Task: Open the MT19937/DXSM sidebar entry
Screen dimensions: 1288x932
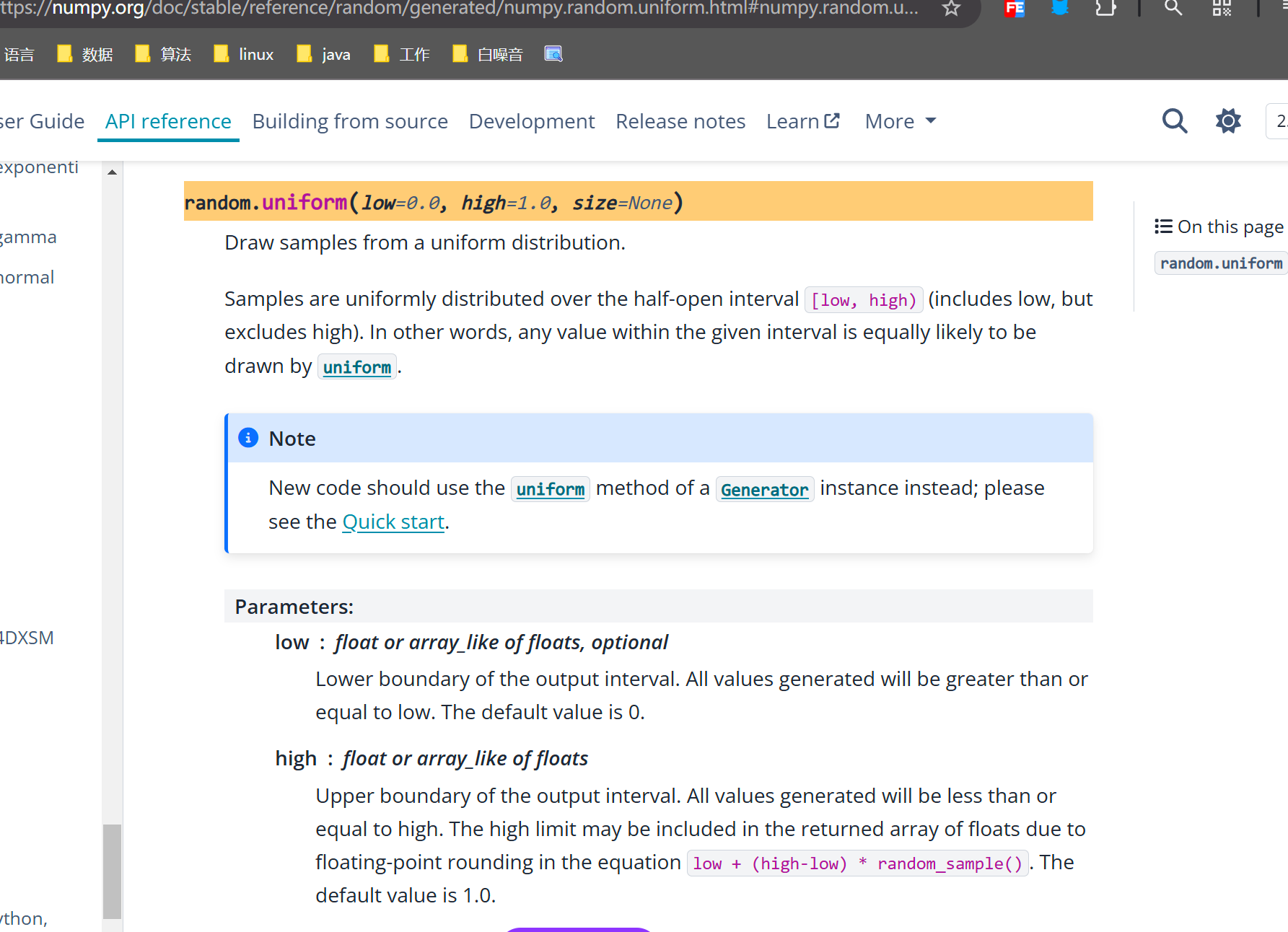Action: click(x=27, y=638)
